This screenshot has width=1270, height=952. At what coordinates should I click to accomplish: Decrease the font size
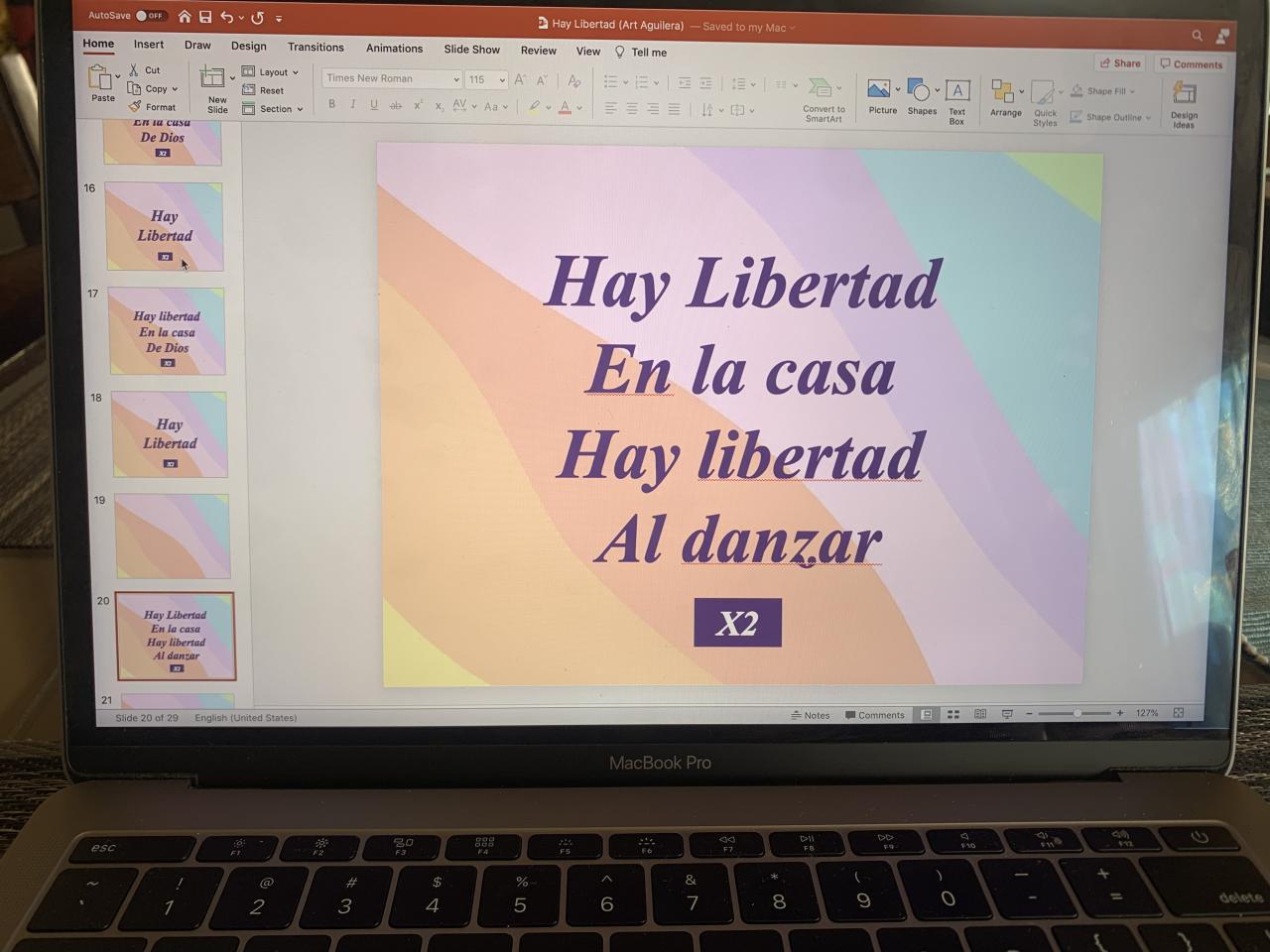point(542,80)
